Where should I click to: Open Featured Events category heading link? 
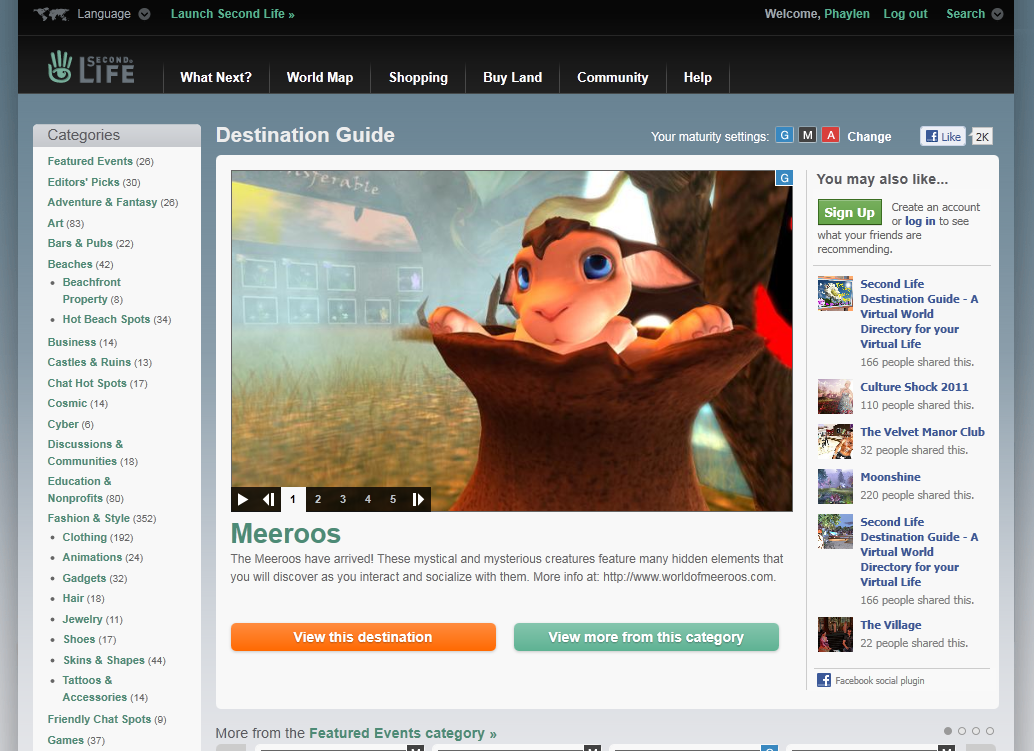click(402, 733)
